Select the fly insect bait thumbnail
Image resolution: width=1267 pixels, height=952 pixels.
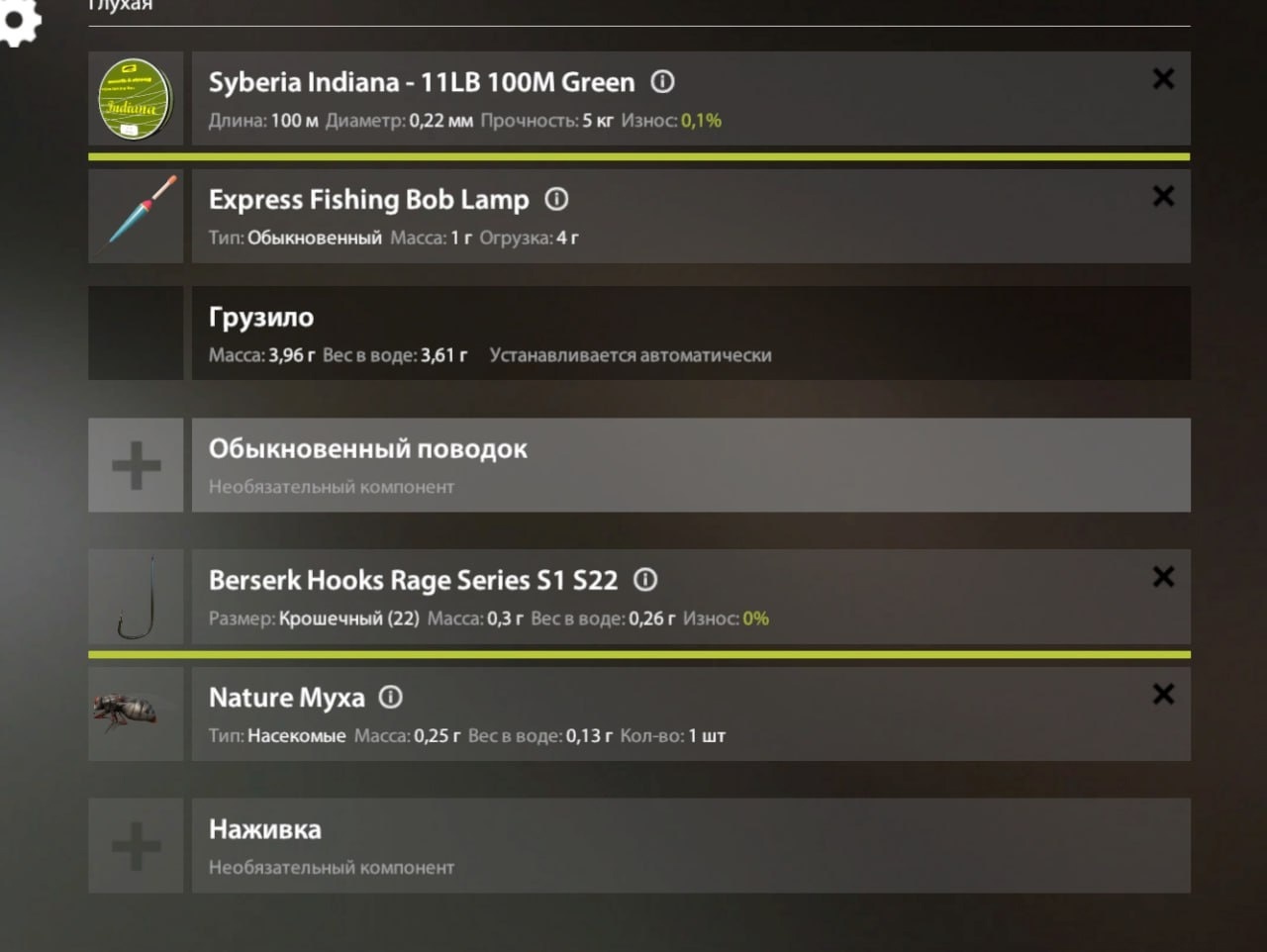[x=136, y=714]
